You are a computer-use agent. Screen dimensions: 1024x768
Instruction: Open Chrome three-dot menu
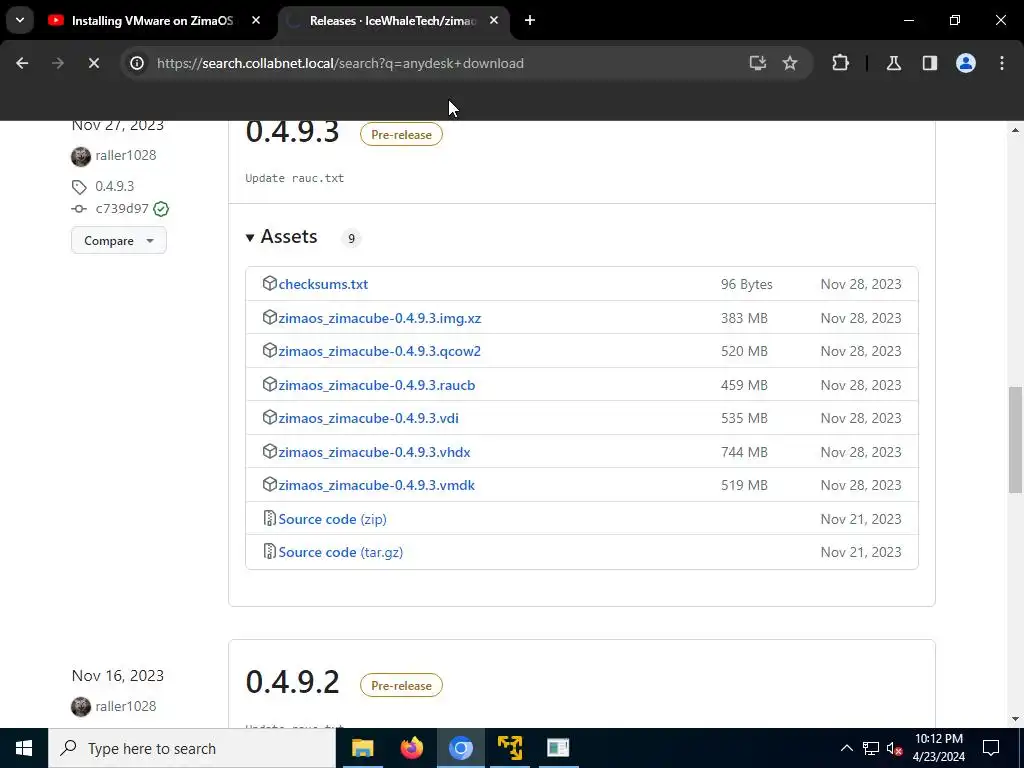point(1002,63)
